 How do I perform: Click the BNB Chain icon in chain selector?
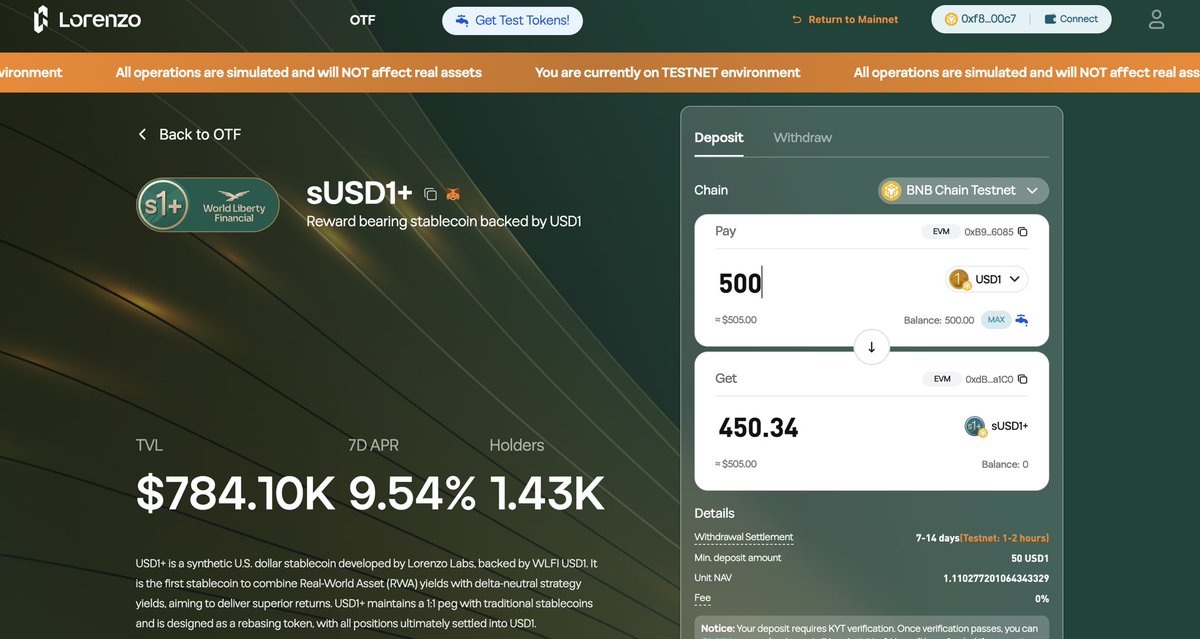[x=890, y=190]
